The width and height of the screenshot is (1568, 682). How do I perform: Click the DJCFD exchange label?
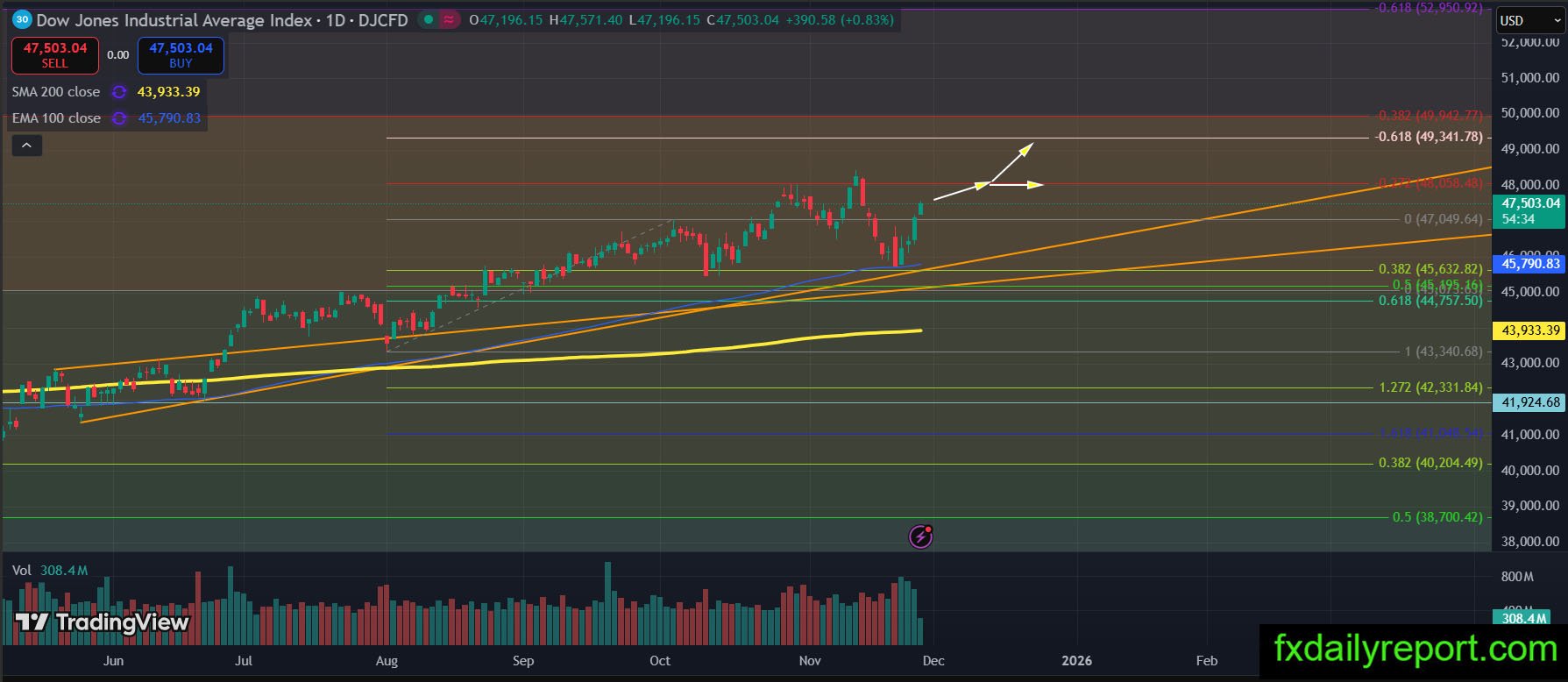(x=383, y=19)
